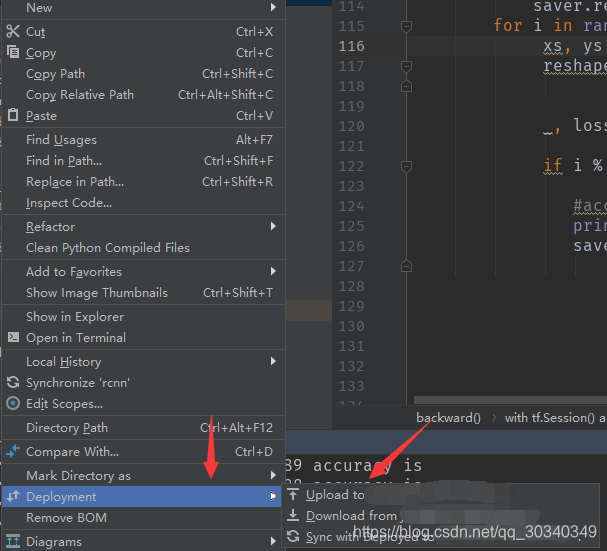Expand the Mark Directory as arrow
Image resolution: width=607 pixels, height=551 pixels.
[273, 475]
